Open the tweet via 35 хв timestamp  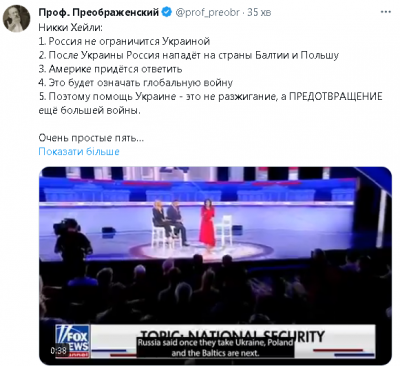click(x=259, y=13)
